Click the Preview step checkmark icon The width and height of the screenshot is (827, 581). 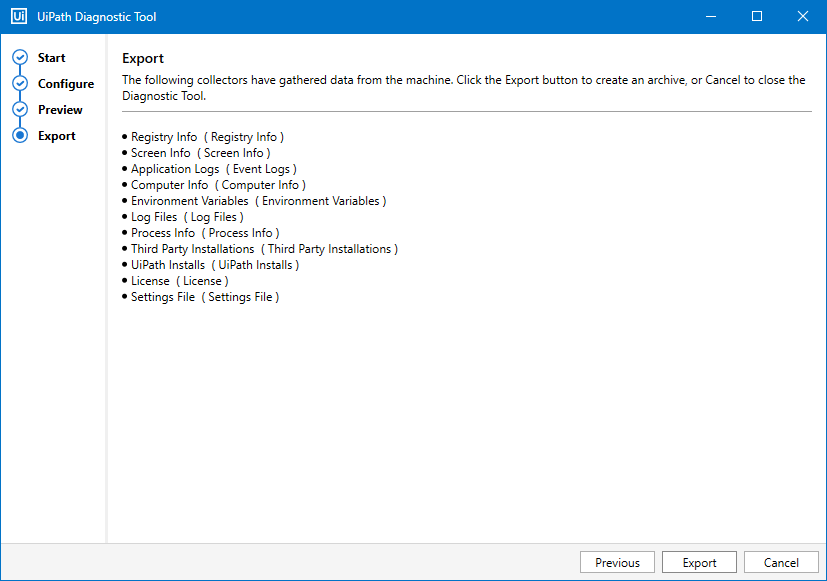[x=20, y=110]
